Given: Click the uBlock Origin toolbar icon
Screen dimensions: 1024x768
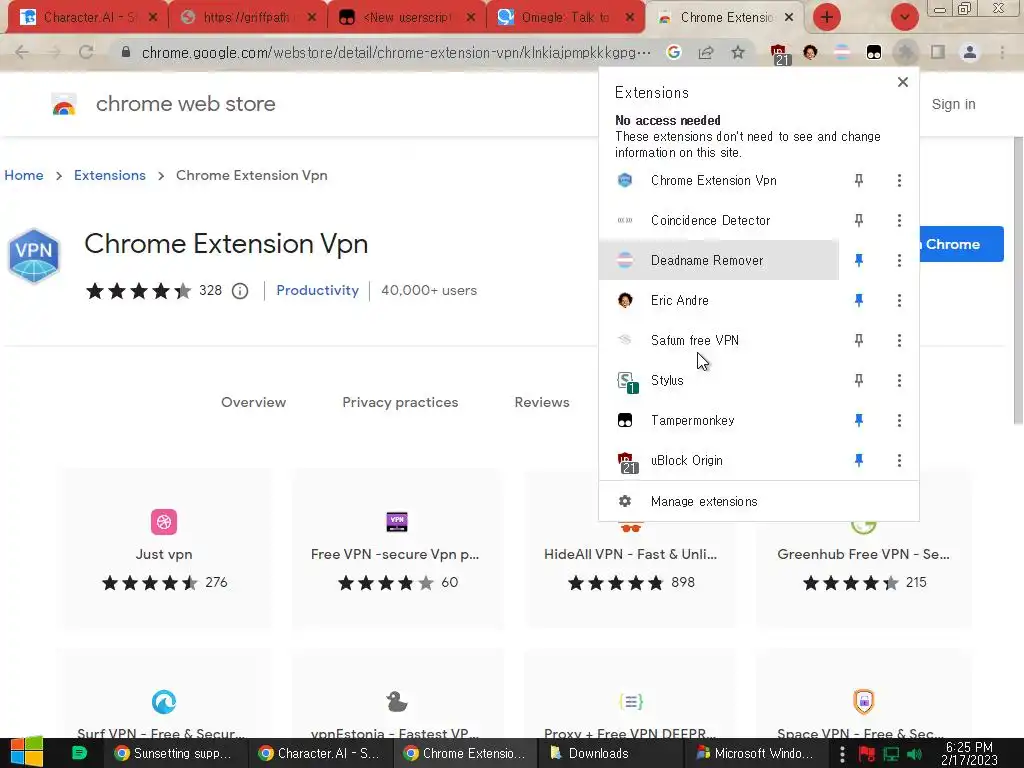Looking at the screenshot, I should click(780, 54).
